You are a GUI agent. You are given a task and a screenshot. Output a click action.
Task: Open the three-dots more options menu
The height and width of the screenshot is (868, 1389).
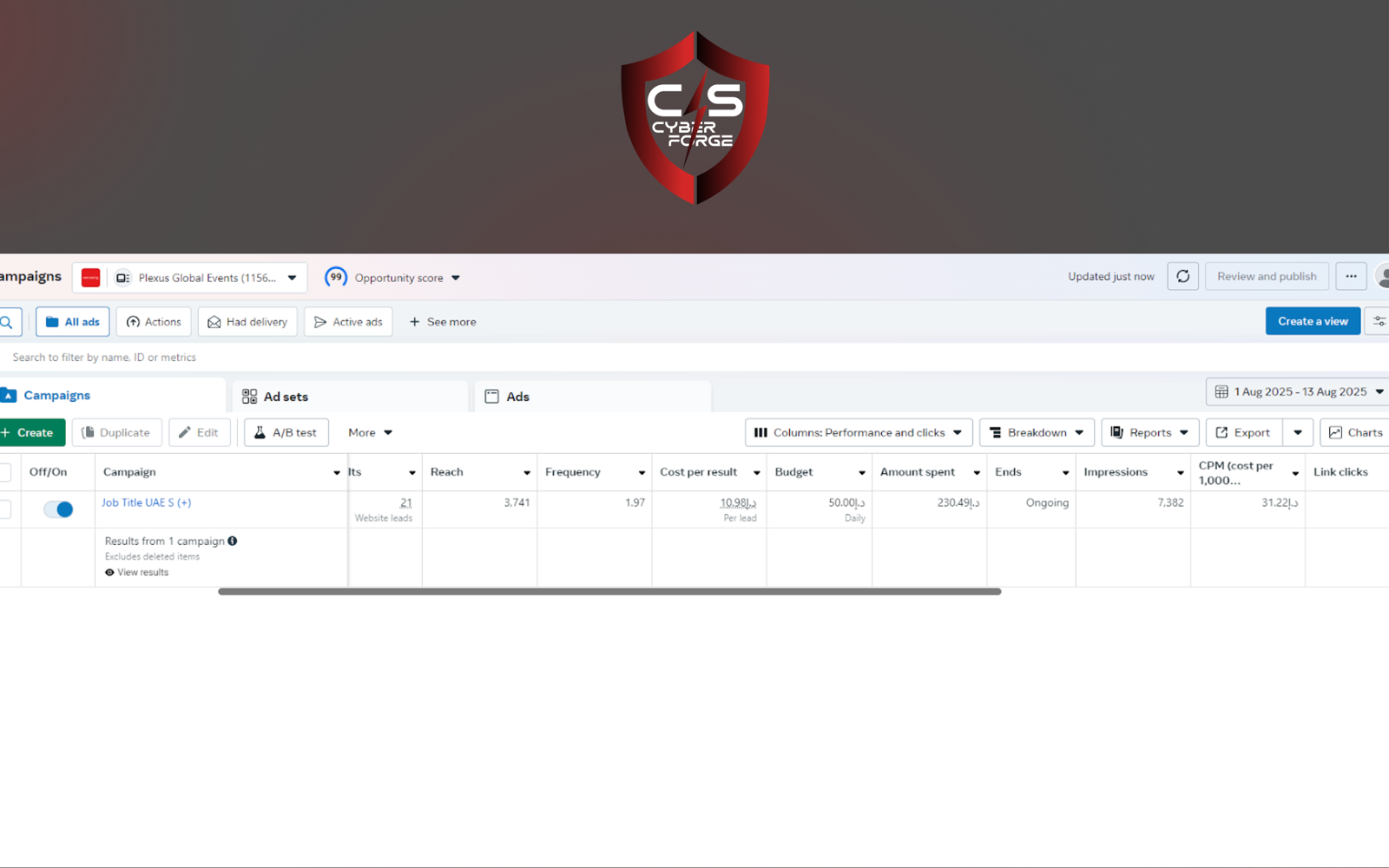pyautogui.click(x=1351, y=277)
